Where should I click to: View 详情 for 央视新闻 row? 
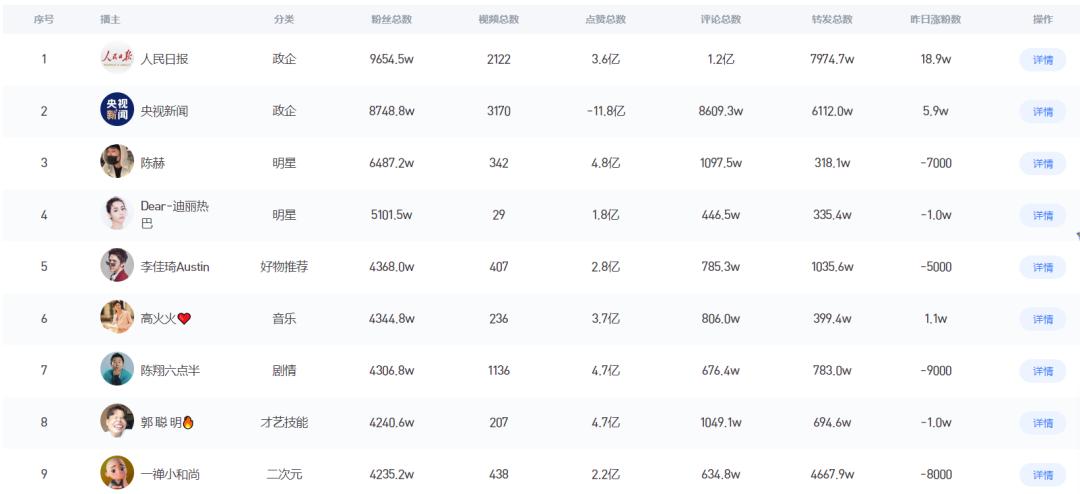[x=1042, y=112]
